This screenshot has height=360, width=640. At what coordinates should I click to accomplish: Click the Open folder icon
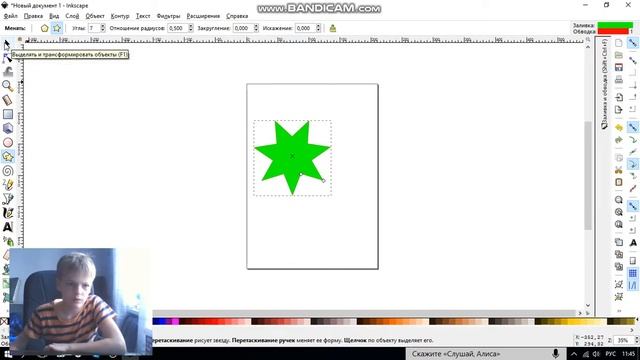tap(619, 55)
